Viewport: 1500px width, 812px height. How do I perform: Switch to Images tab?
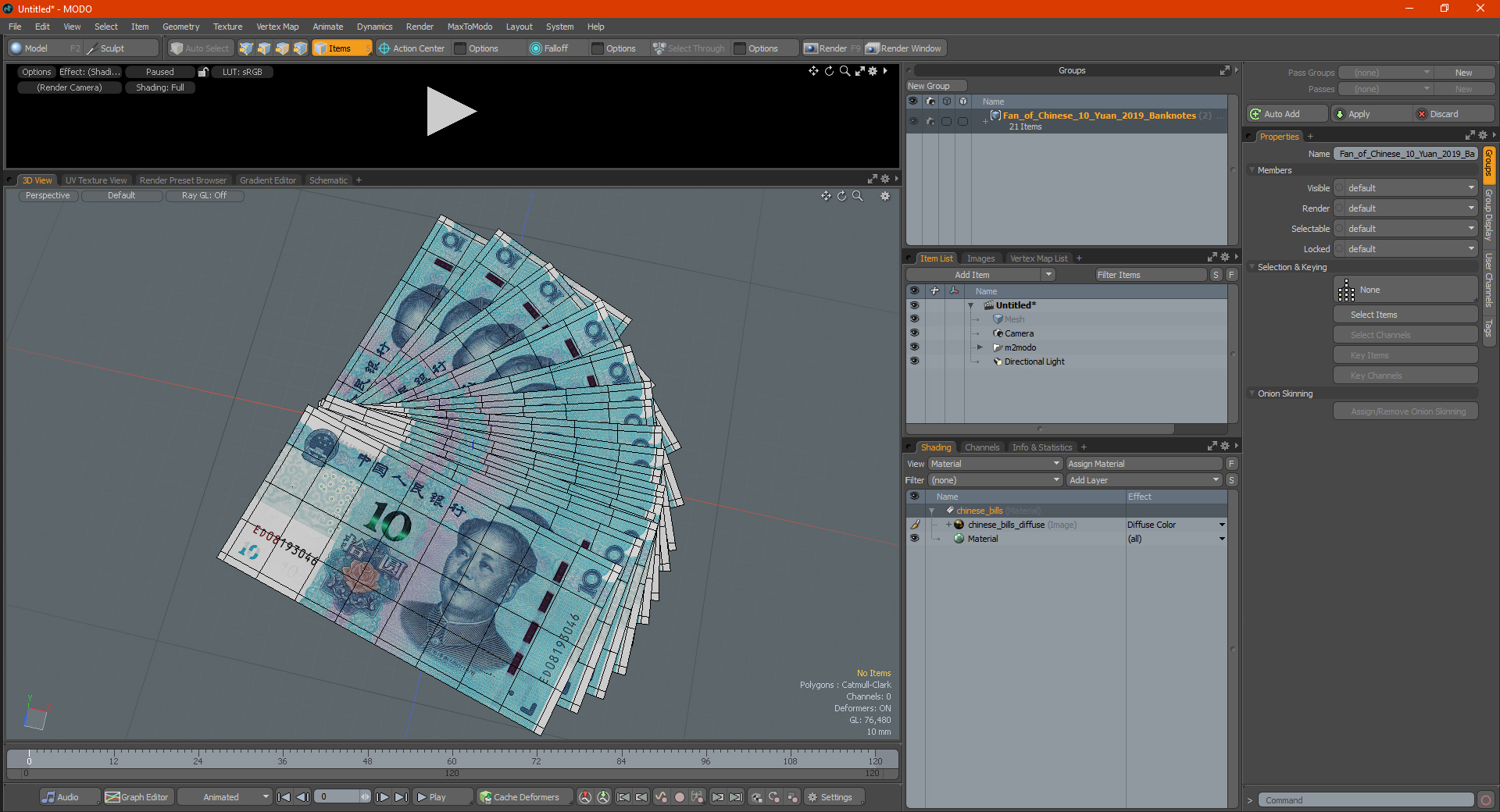(x=980, y=258)
